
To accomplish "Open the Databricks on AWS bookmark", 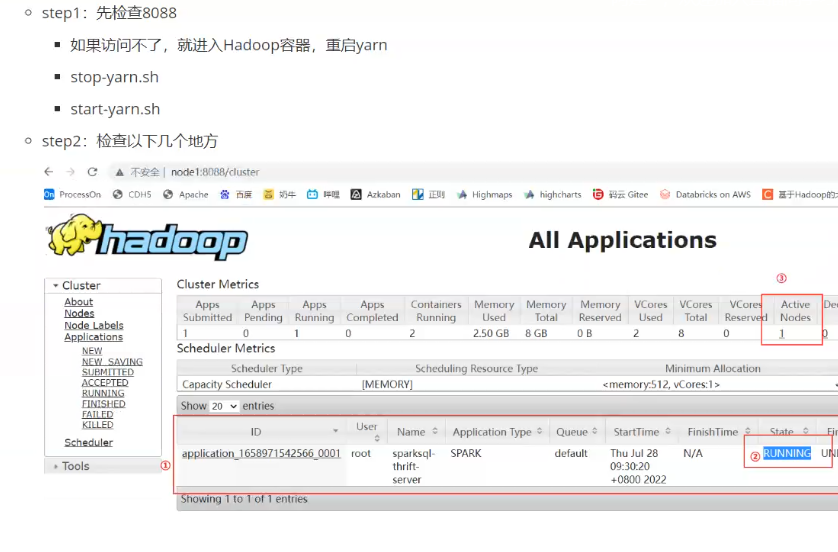I will coord(705,195).
